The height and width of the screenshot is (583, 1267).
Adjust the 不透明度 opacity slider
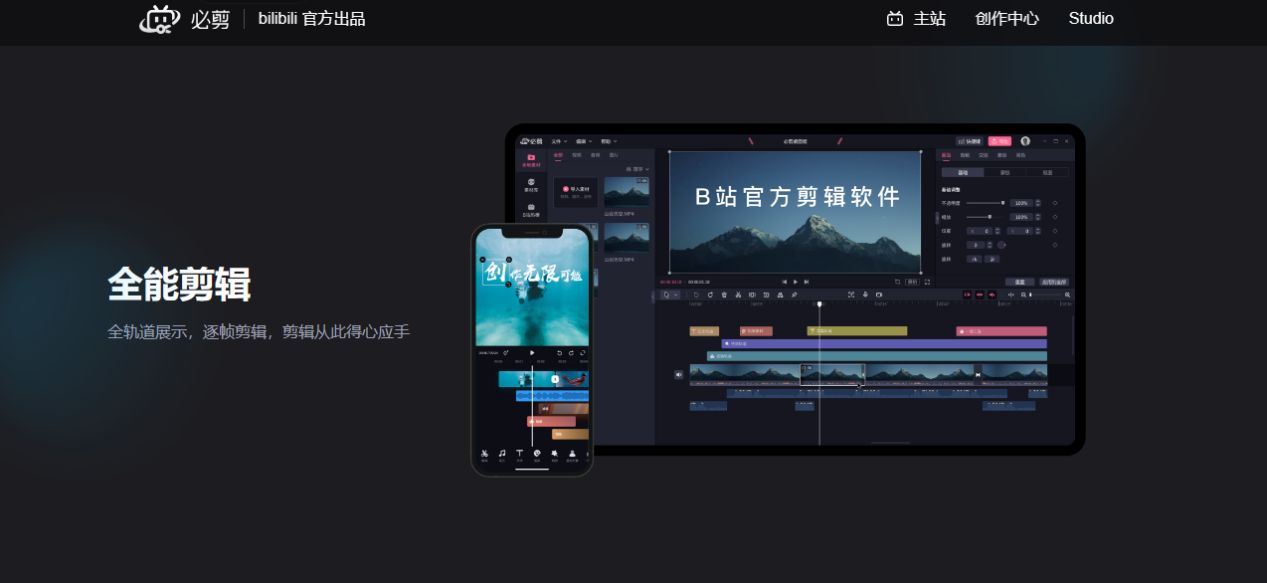tap(986, 203)
